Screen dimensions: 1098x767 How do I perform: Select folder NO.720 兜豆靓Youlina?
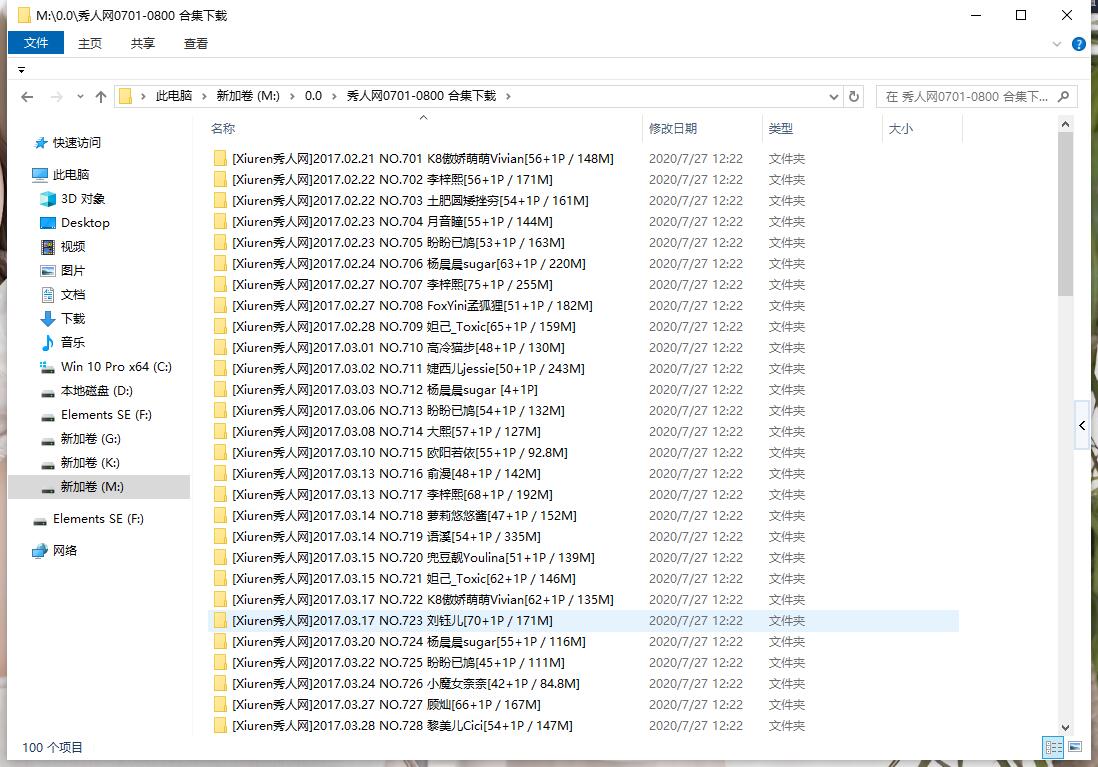pos(413,558)
